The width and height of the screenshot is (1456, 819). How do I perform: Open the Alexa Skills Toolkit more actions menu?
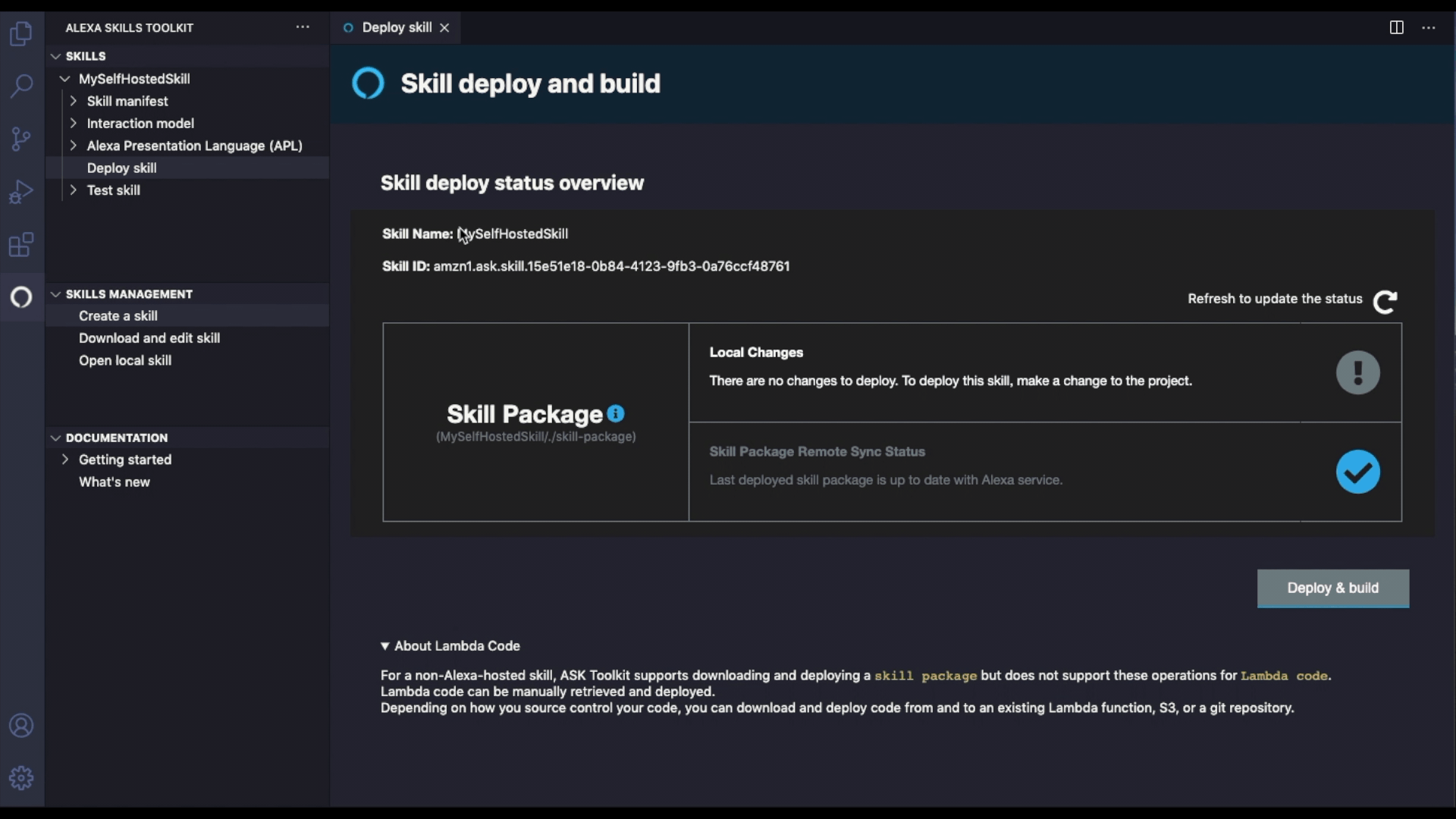pos(303,27)
